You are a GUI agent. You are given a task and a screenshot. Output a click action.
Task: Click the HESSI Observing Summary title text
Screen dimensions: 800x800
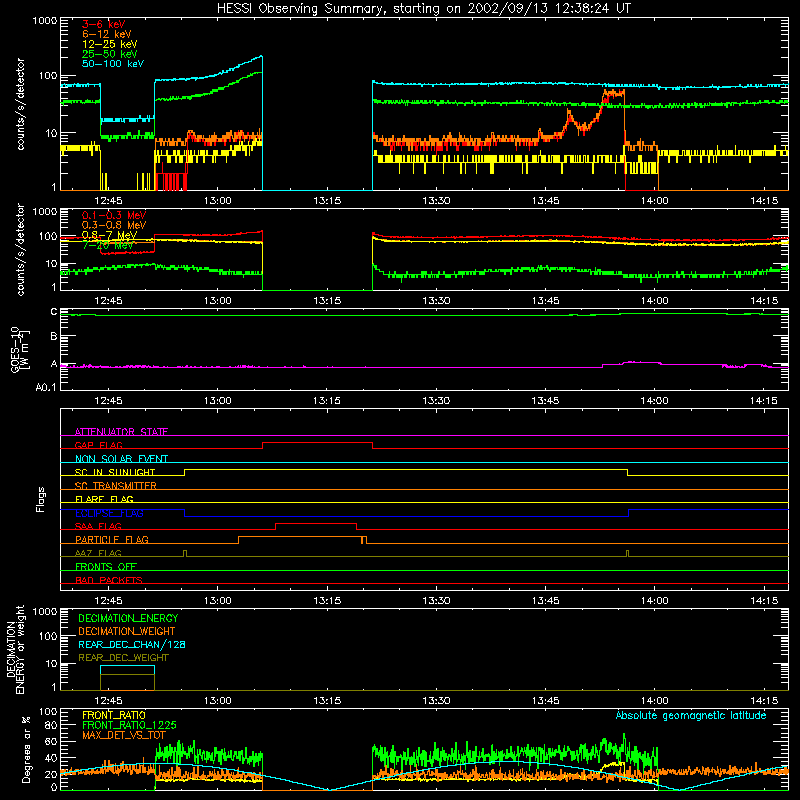[423, 8]
